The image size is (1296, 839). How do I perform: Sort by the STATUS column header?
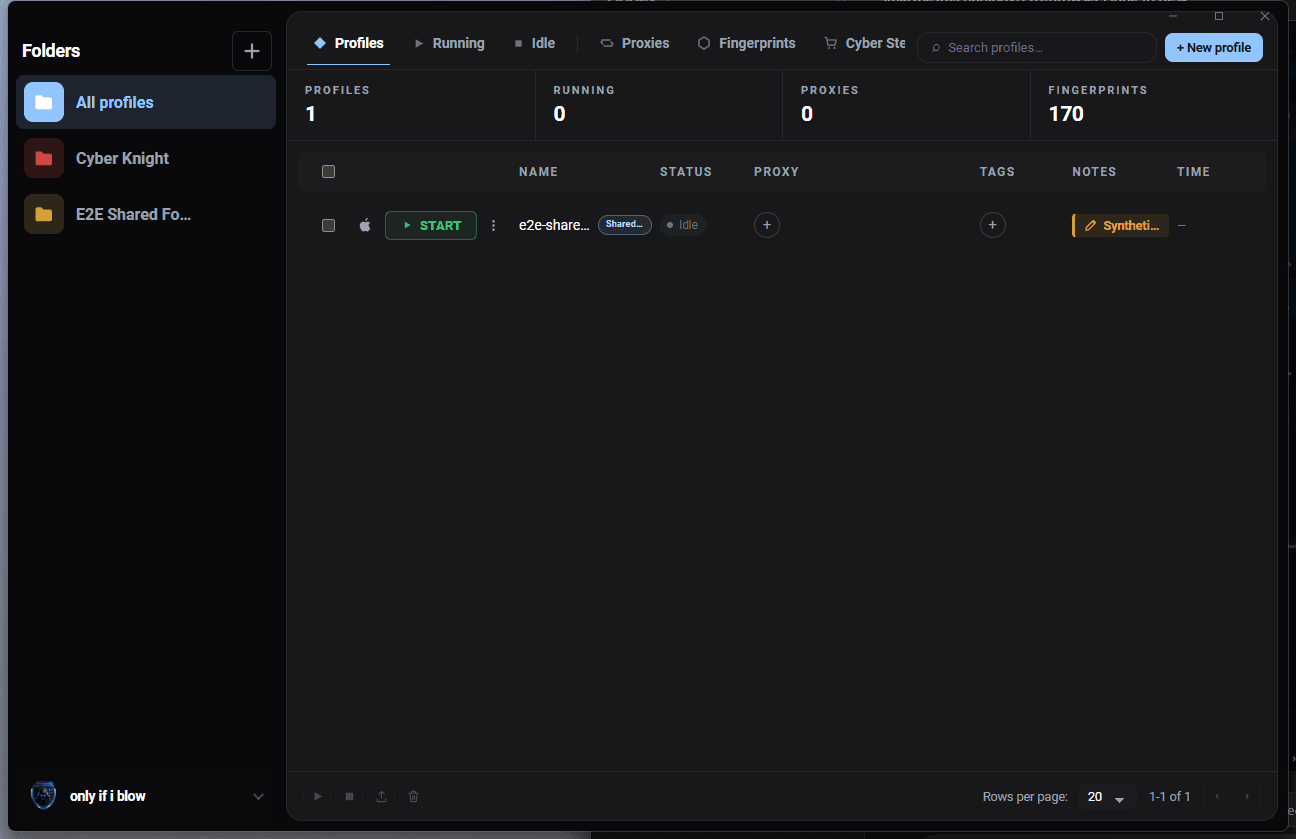(686, 172)
